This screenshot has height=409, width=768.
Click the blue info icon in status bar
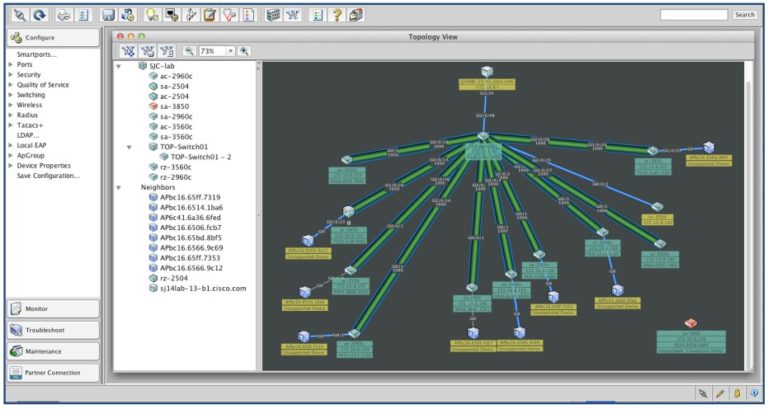click(754, 393)
